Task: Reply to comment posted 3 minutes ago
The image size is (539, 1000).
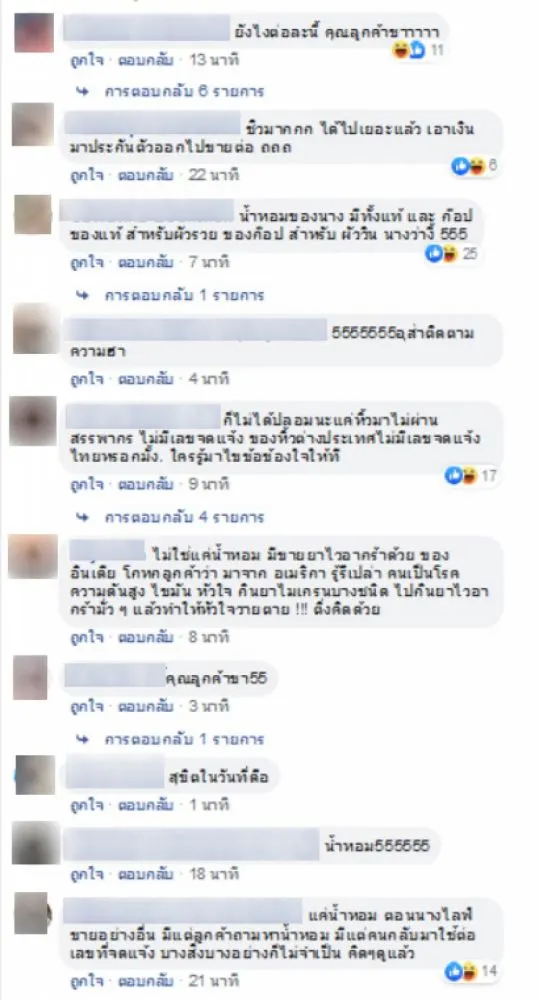Action: (145, 707)
